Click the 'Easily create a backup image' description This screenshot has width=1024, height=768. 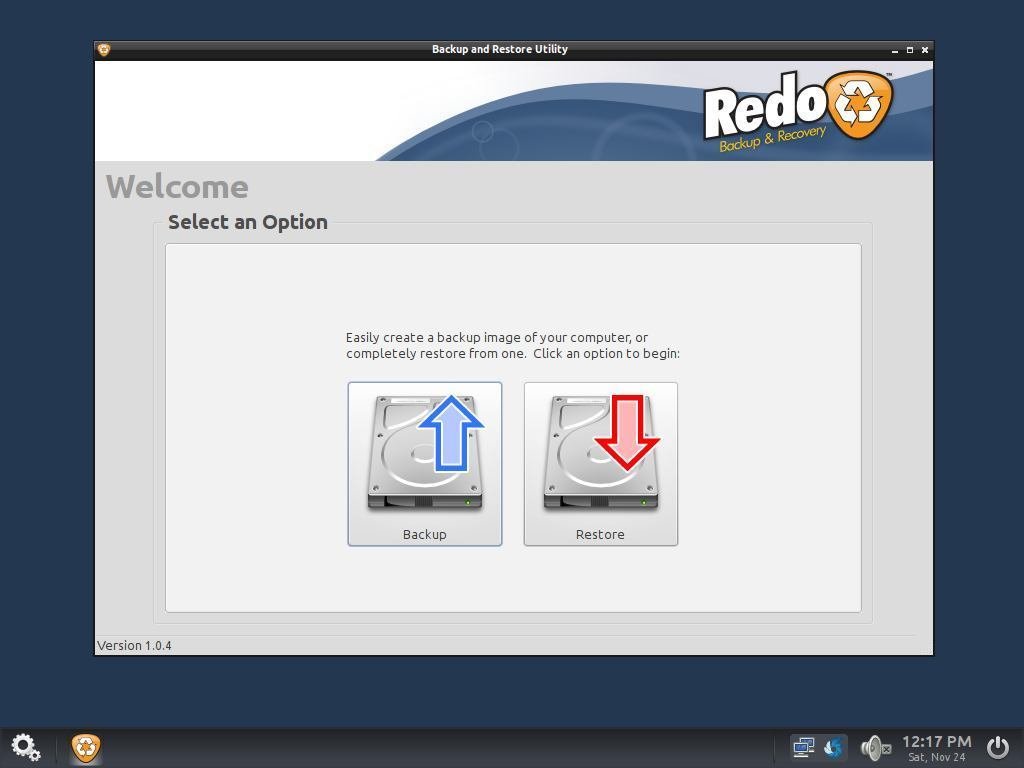pos(513,345)
